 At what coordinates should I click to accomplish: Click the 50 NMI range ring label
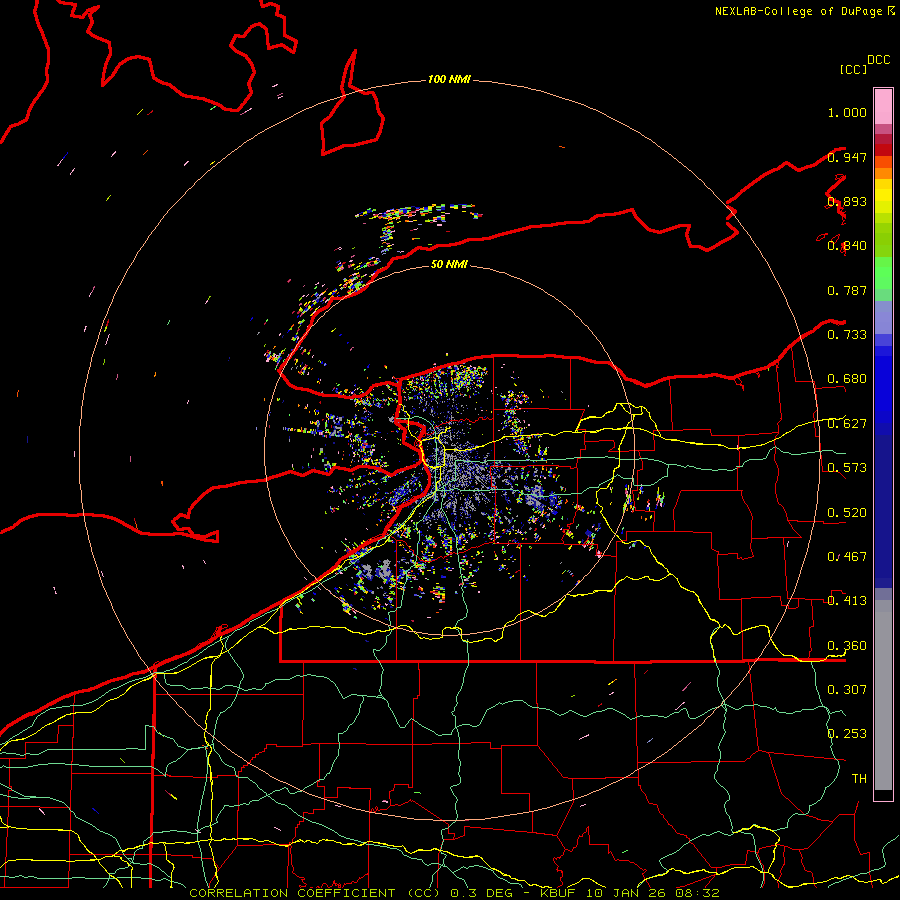[x=449, y=264]
